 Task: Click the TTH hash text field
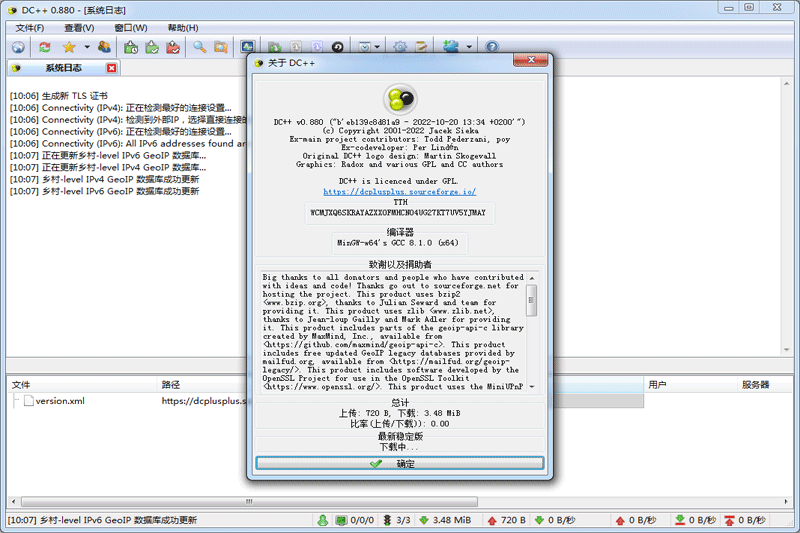click(x=399, y=213)
